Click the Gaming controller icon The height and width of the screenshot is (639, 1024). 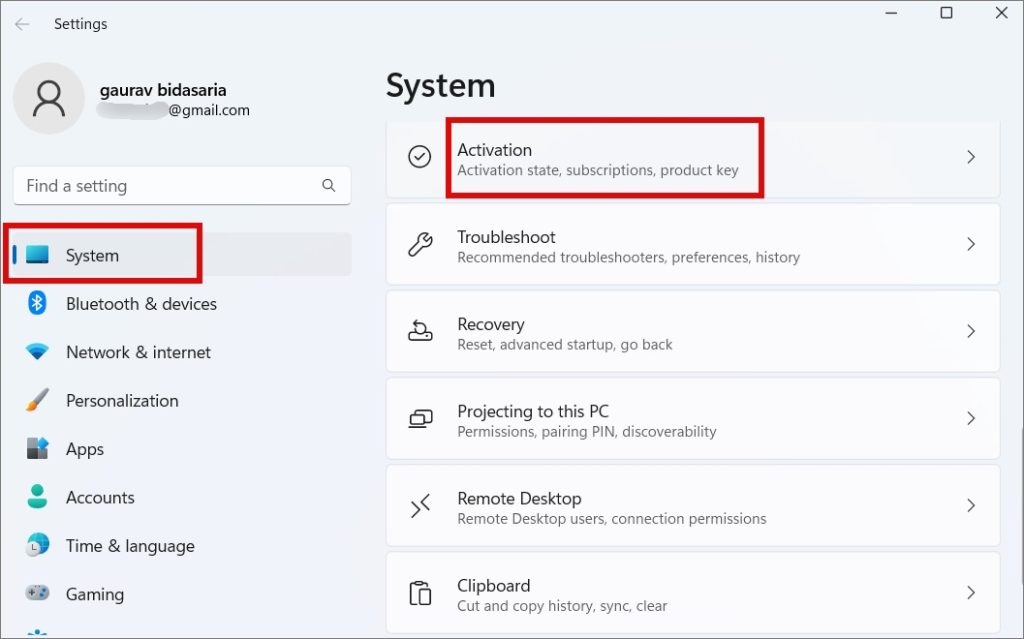pyautogui.click(x=37, y=593)
